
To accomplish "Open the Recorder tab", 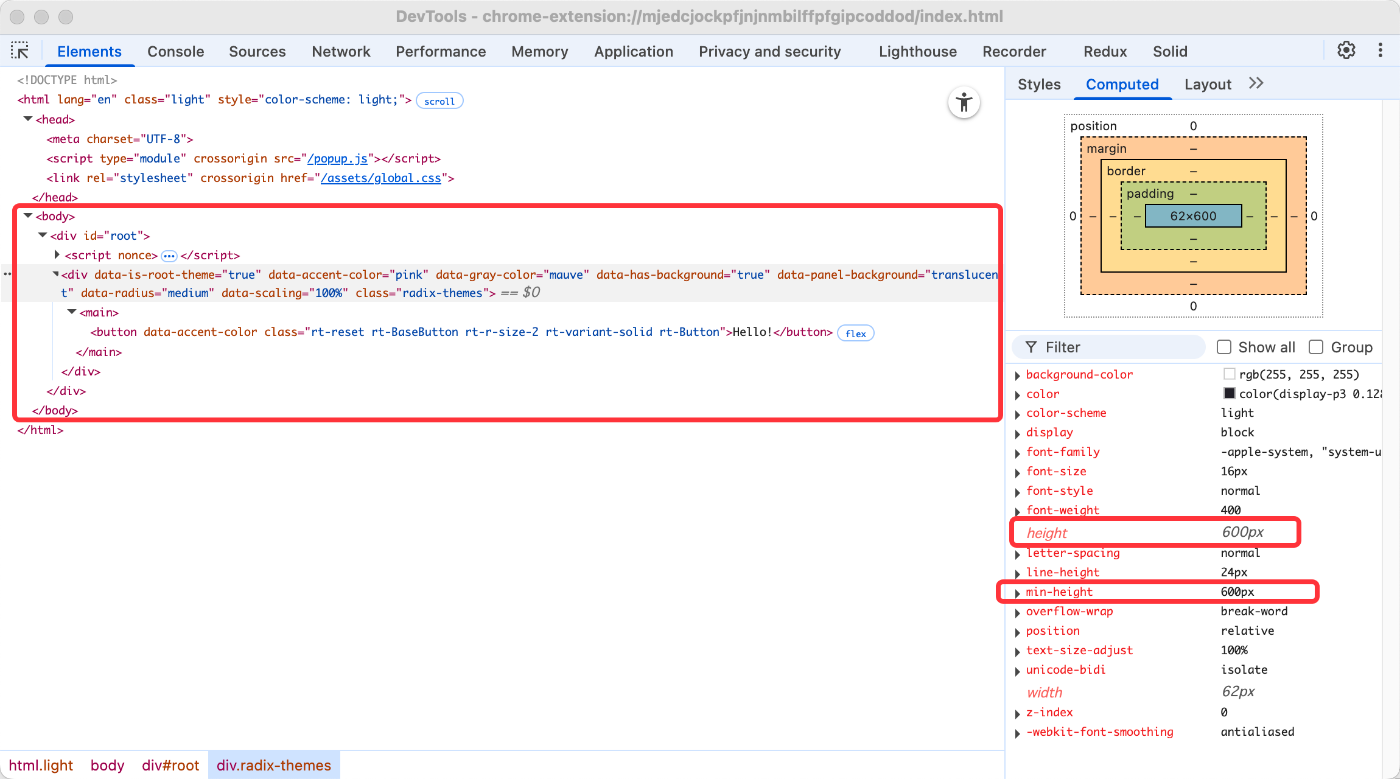I will pyautogui.click(x=1014, y=51).
